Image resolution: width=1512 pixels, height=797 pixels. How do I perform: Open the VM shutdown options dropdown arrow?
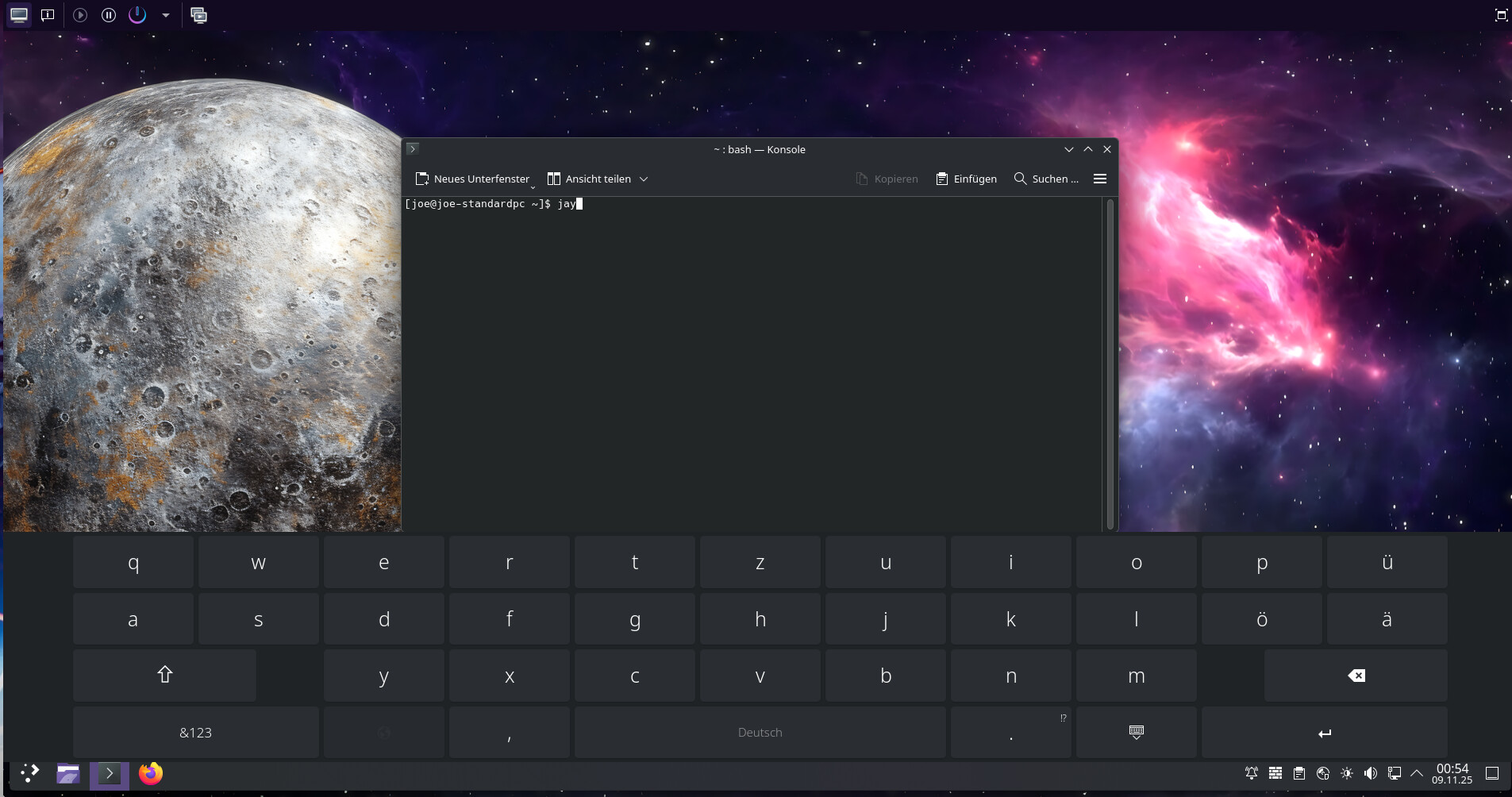coord(166,15)
